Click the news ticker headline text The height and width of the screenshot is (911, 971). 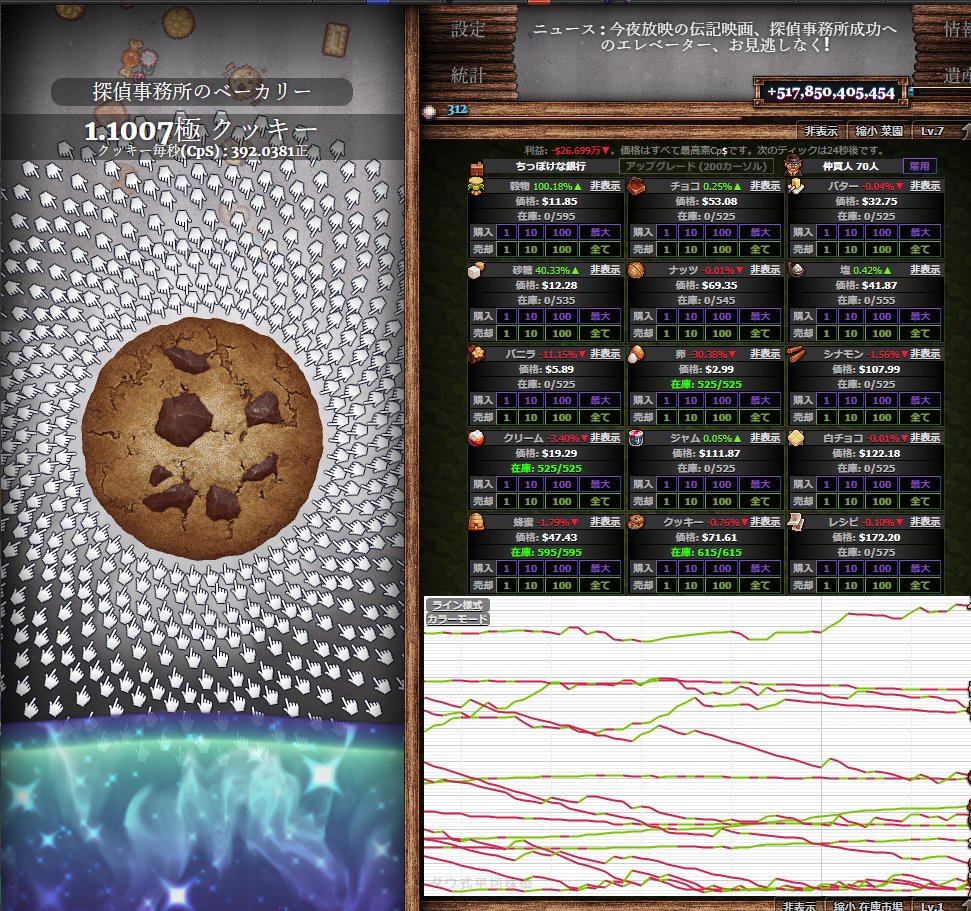point(715,37)
